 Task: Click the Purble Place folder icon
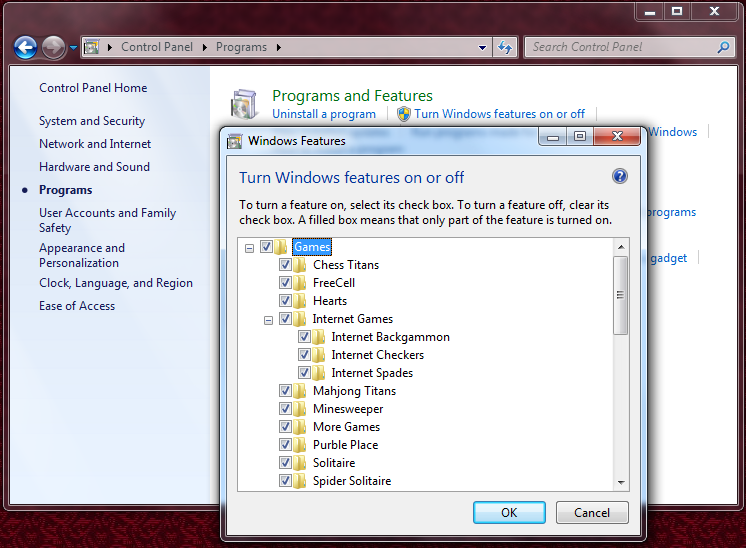pos(300,445)
